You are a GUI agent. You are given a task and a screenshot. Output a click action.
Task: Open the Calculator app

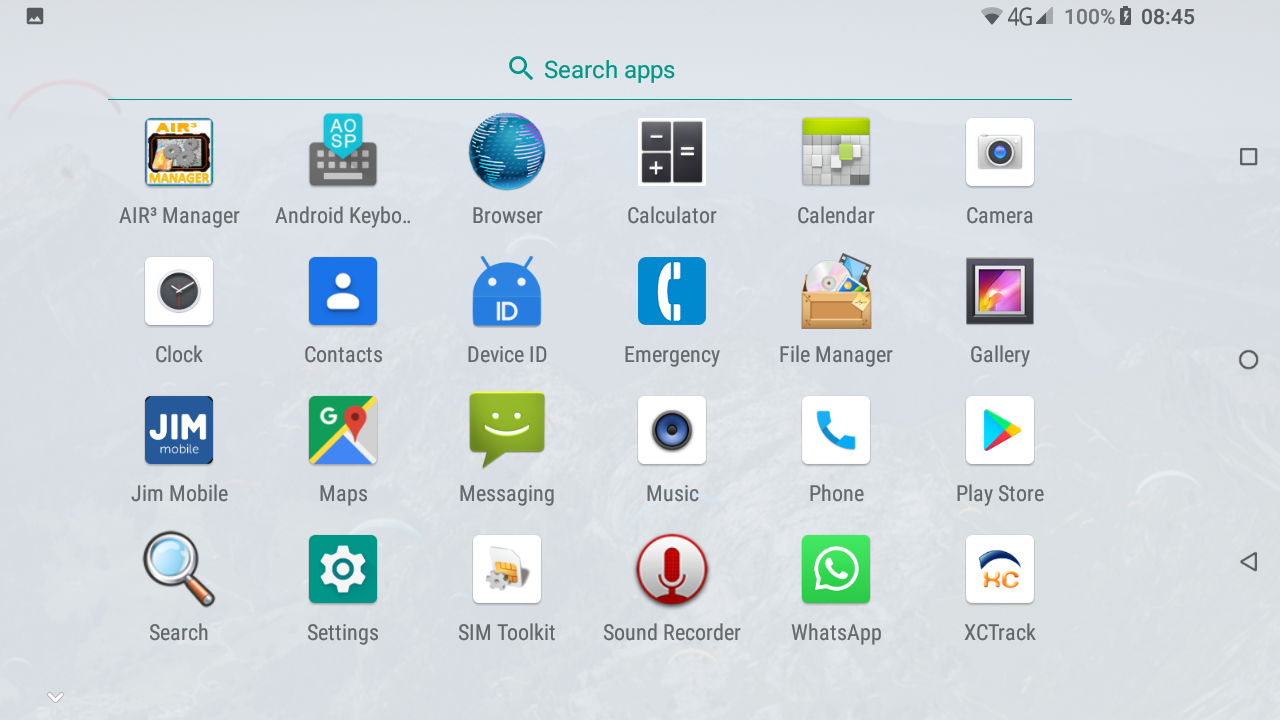pos(672,152)
